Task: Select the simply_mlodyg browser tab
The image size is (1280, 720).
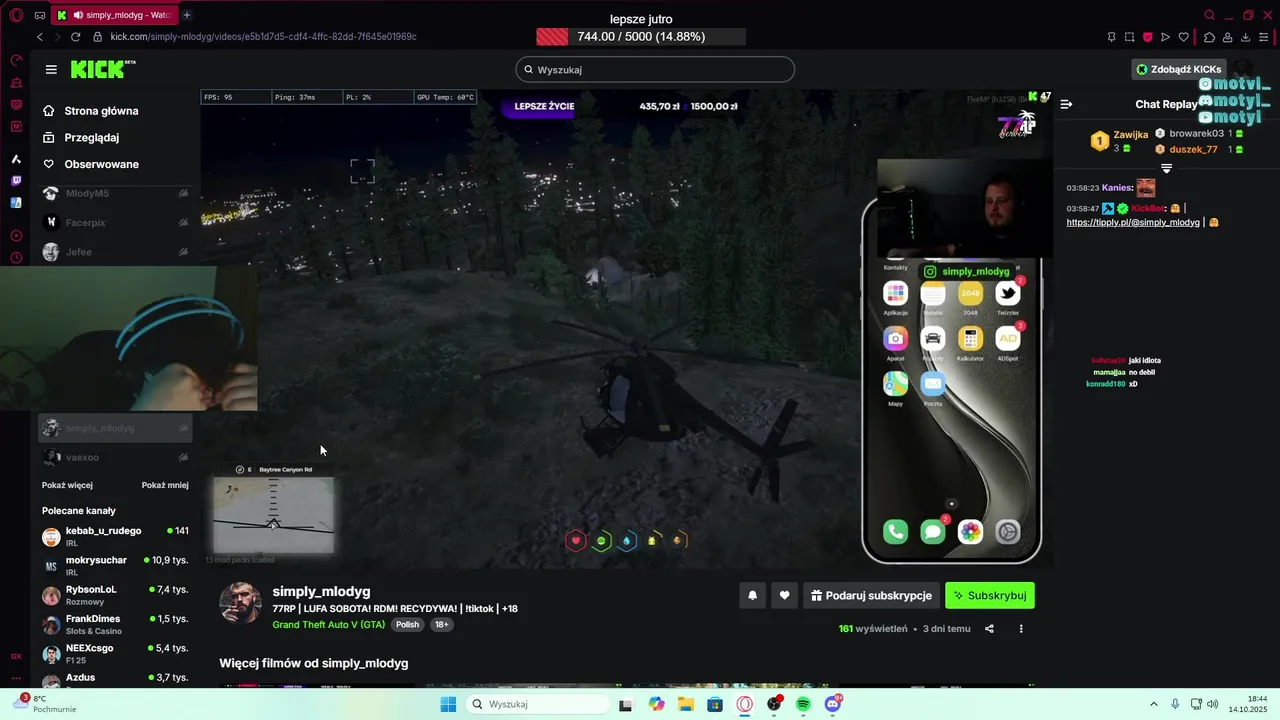Action: pyautogui.click(x=115, y=15)
